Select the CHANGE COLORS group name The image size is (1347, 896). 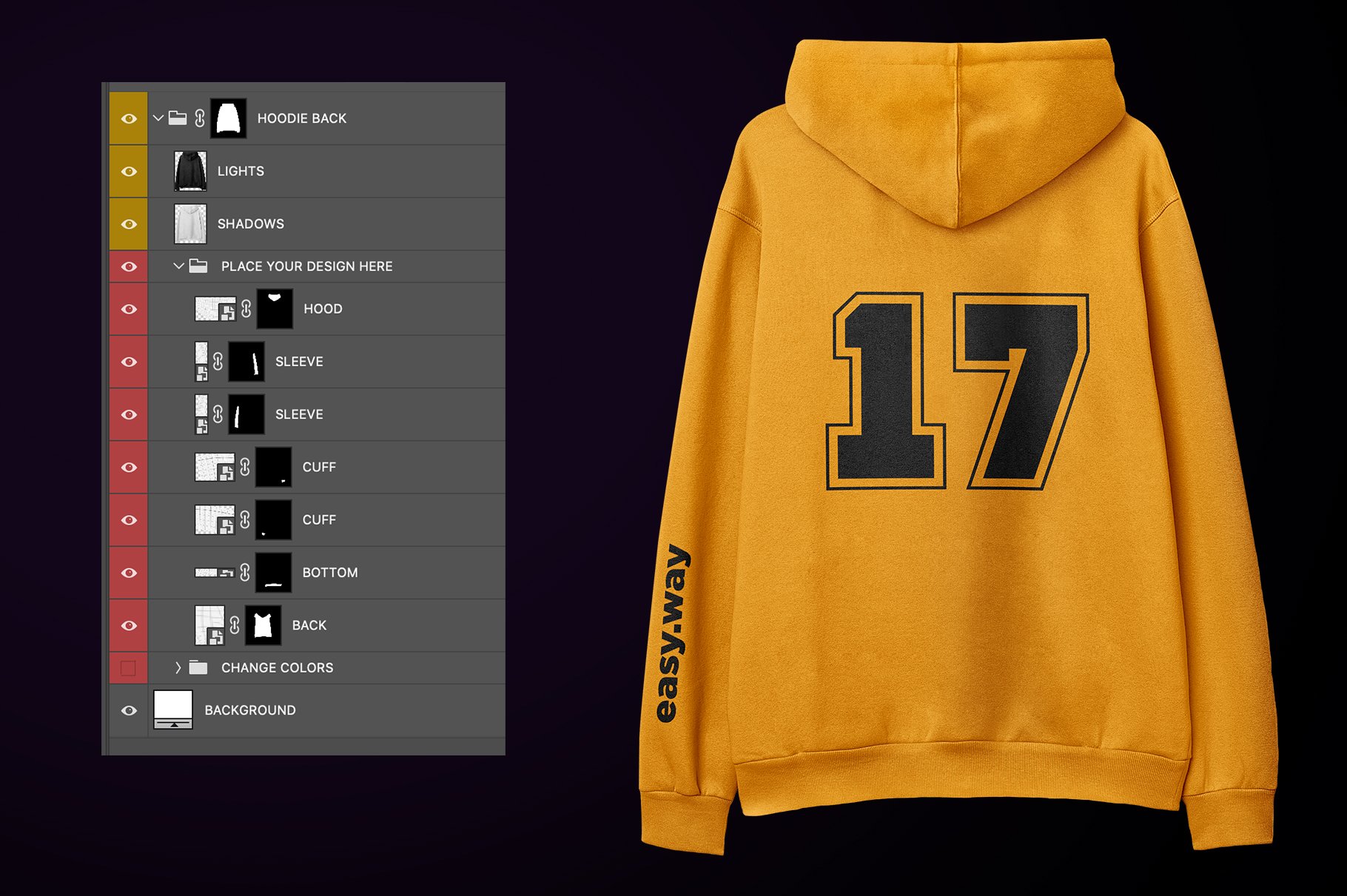point(278,668)
